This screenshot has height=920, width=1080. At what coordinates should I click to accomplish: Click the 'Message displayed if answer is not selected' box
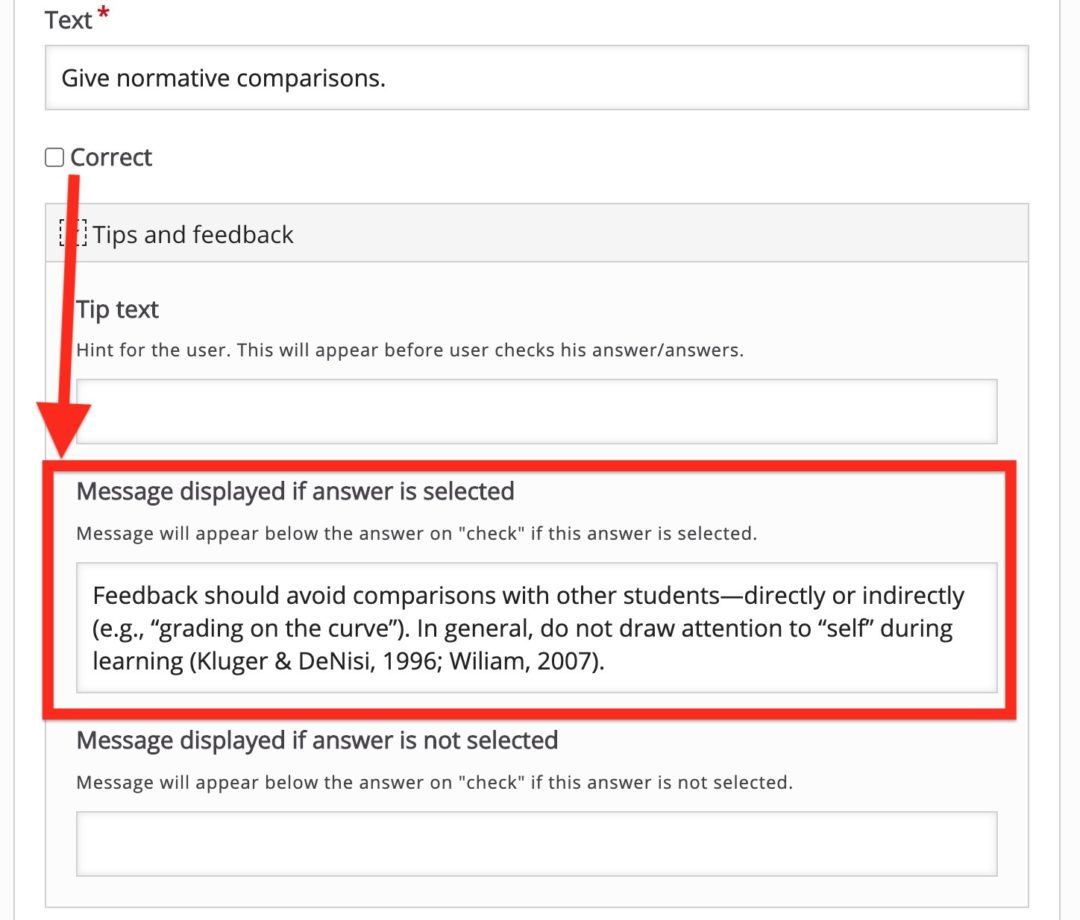point(540,843)
